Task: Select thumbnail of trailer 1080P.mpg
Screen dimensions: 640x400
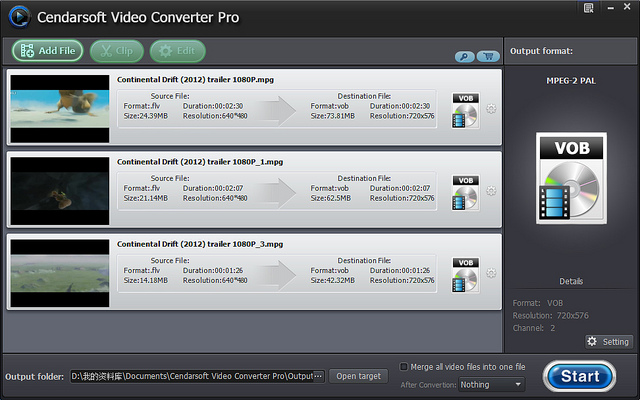Action: [60, 109]
